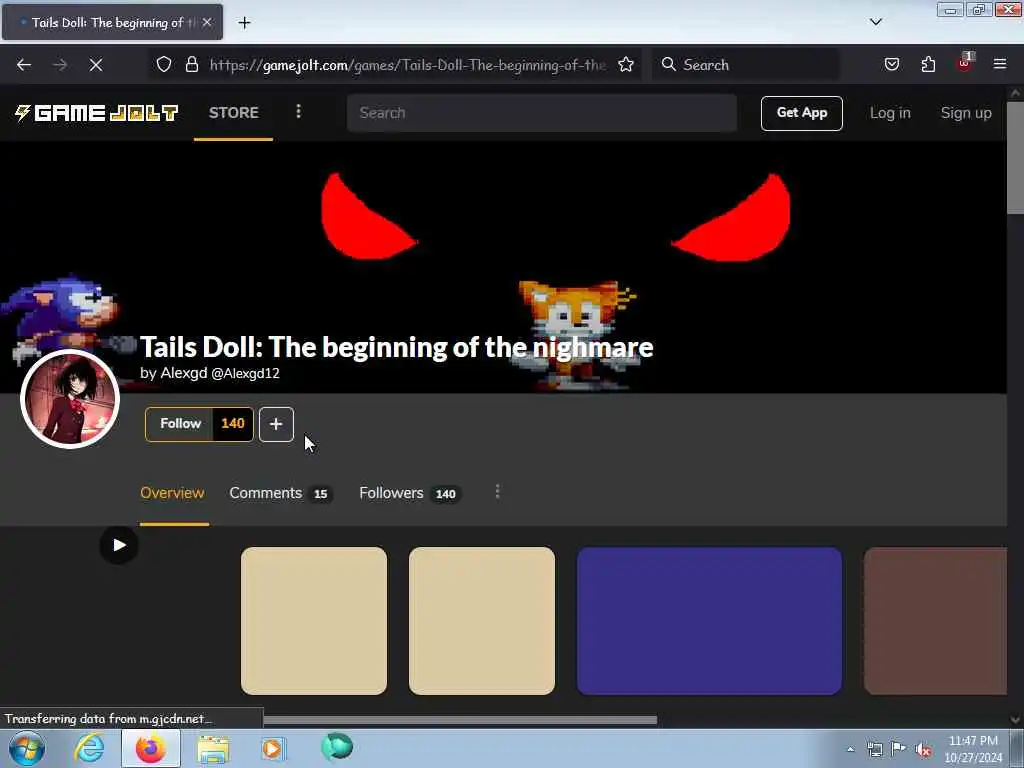Close the Tails Doll browser tab
1024x768 pixels.
tap(207, 22)
